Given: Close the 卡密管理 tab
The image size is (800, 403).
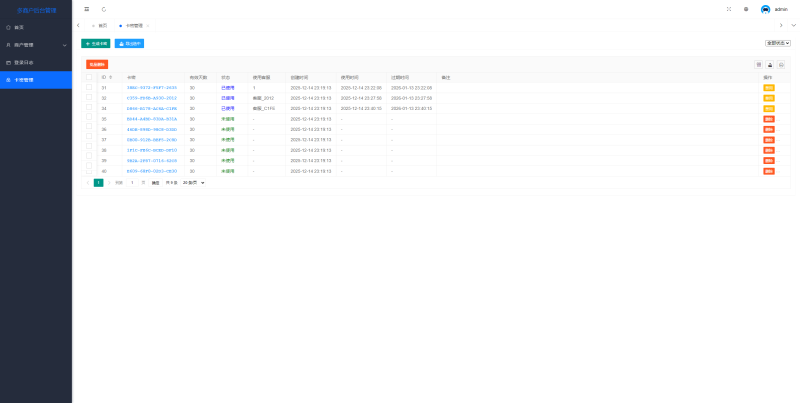Looking at the screenshot, I should (x=148, y=25).
